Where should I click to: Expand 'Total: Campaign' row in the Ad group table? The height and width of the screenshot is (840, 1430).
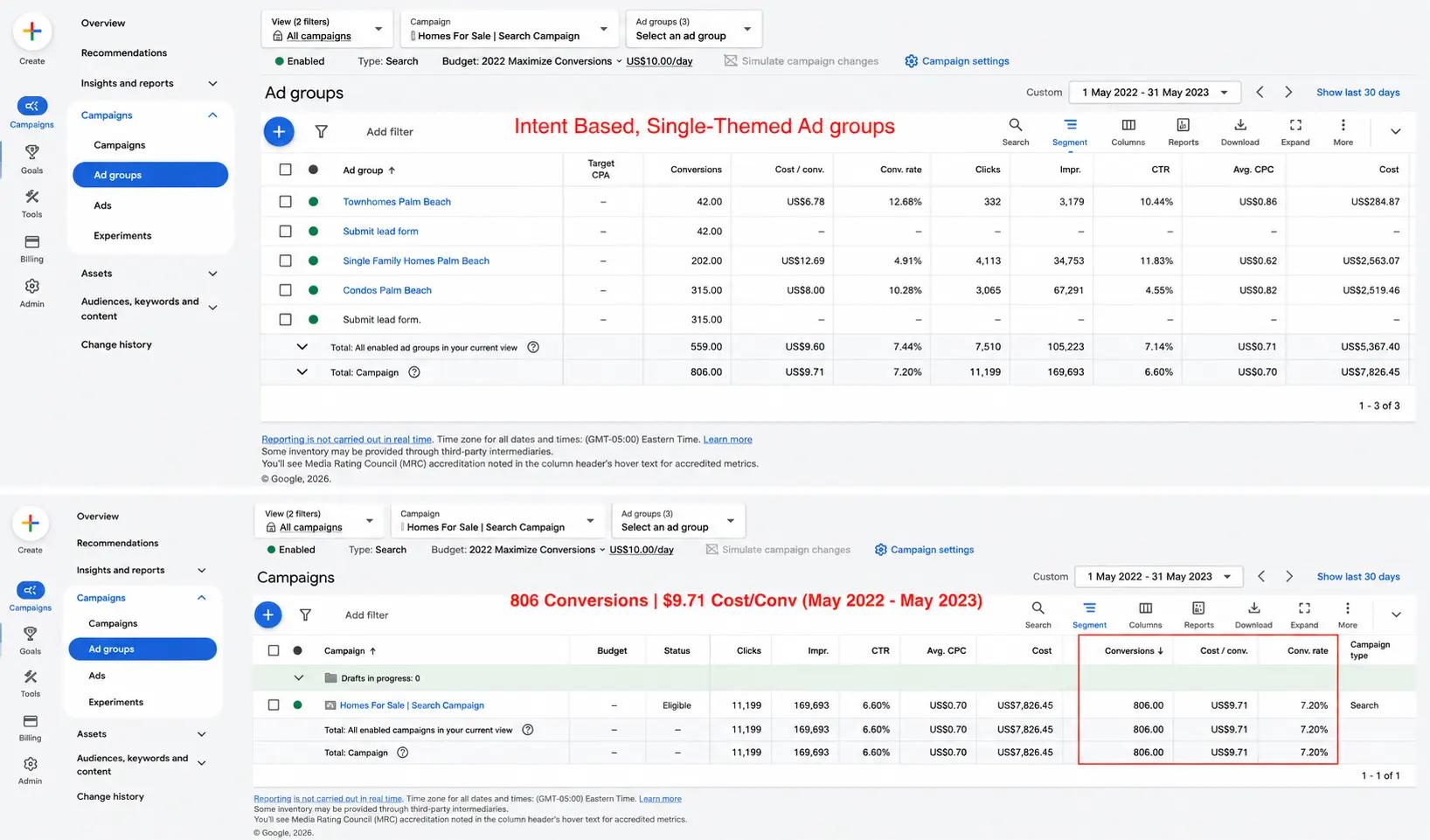[x=302, y=371]
